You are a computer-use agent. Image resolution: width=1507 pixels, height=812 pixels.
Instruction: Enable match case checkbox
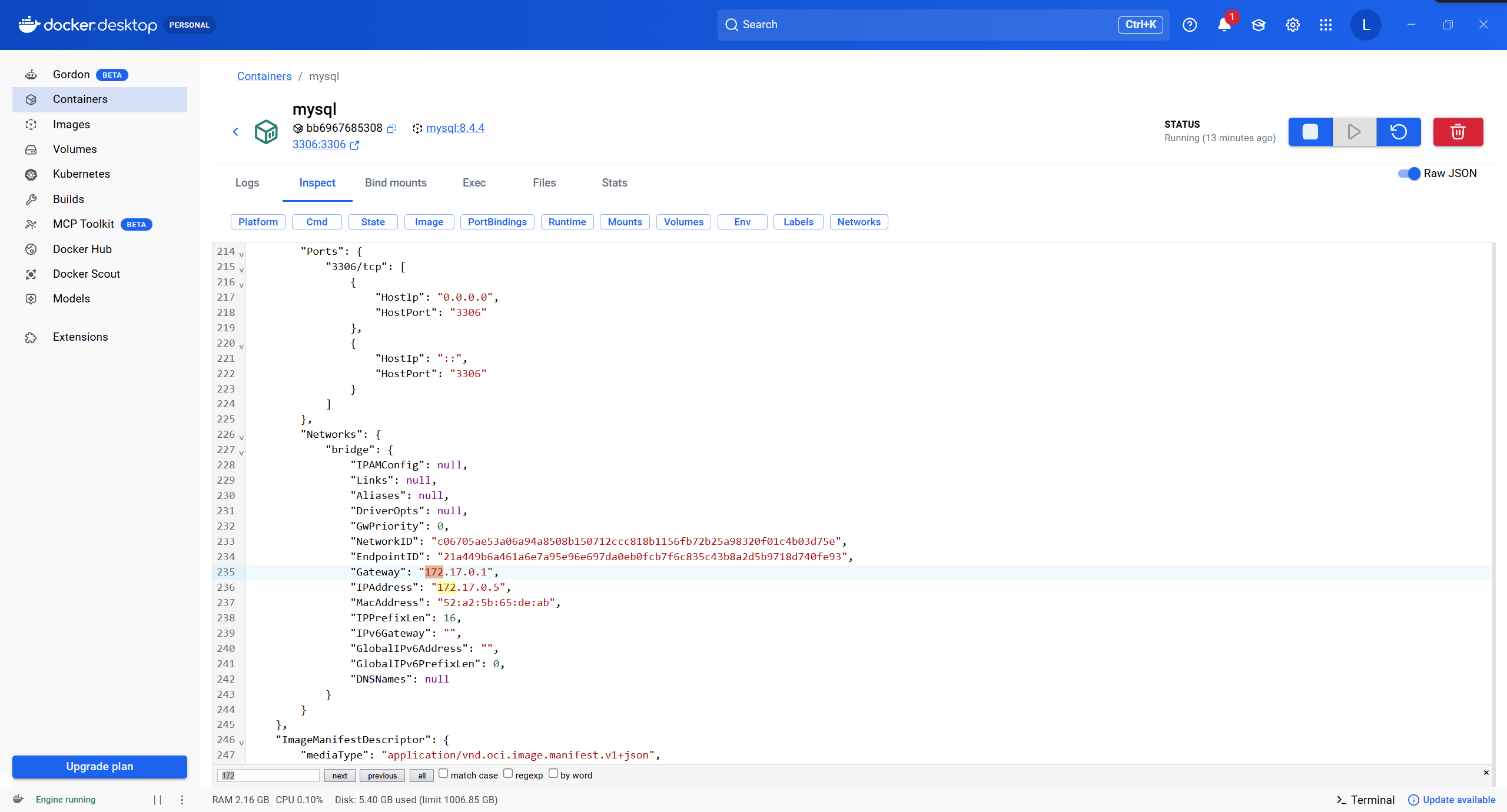pyautogui.click(x=443, y=774)
